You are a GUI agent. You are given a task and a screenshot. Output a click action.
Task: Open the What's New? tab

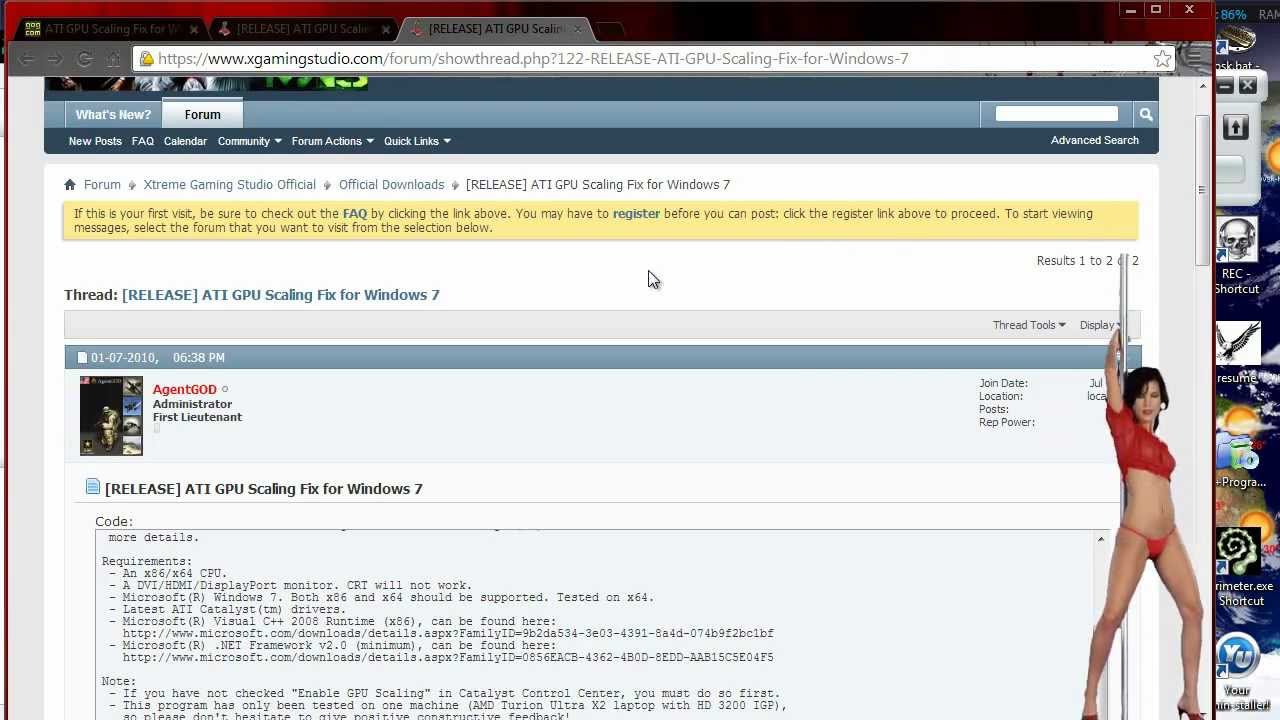pyautogui.click(x=113, y=115)
